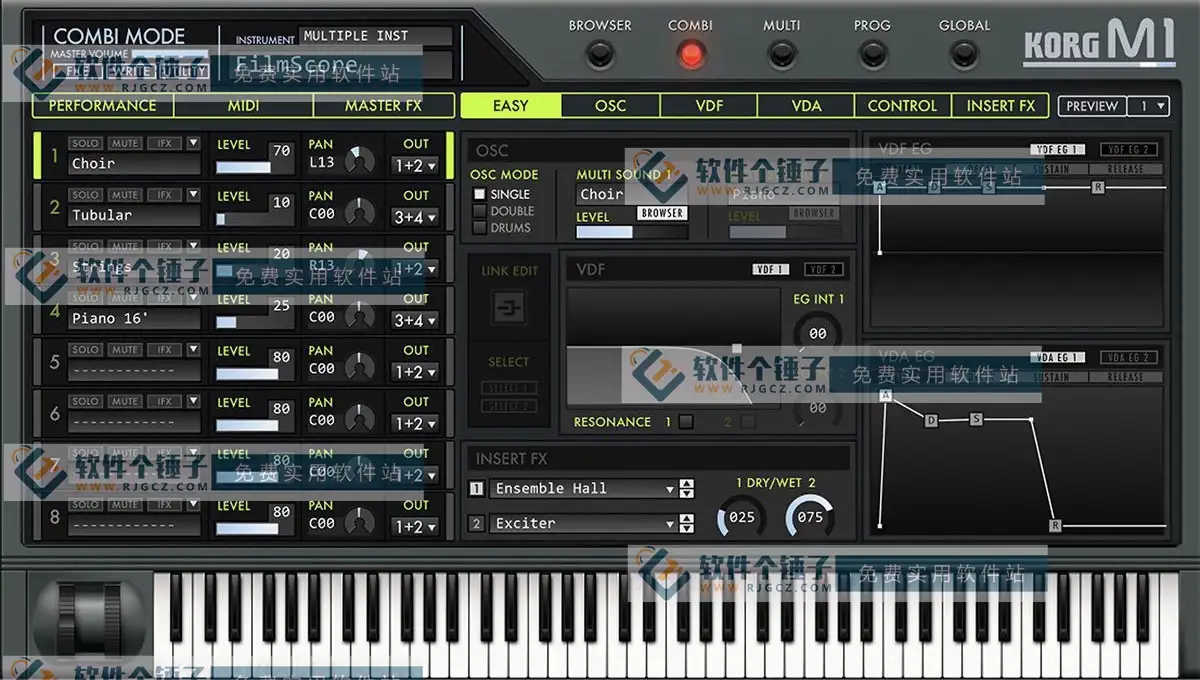Select DOUBLE oscillator mode
Screen dimensions: 1200x680
coord(479,211)
